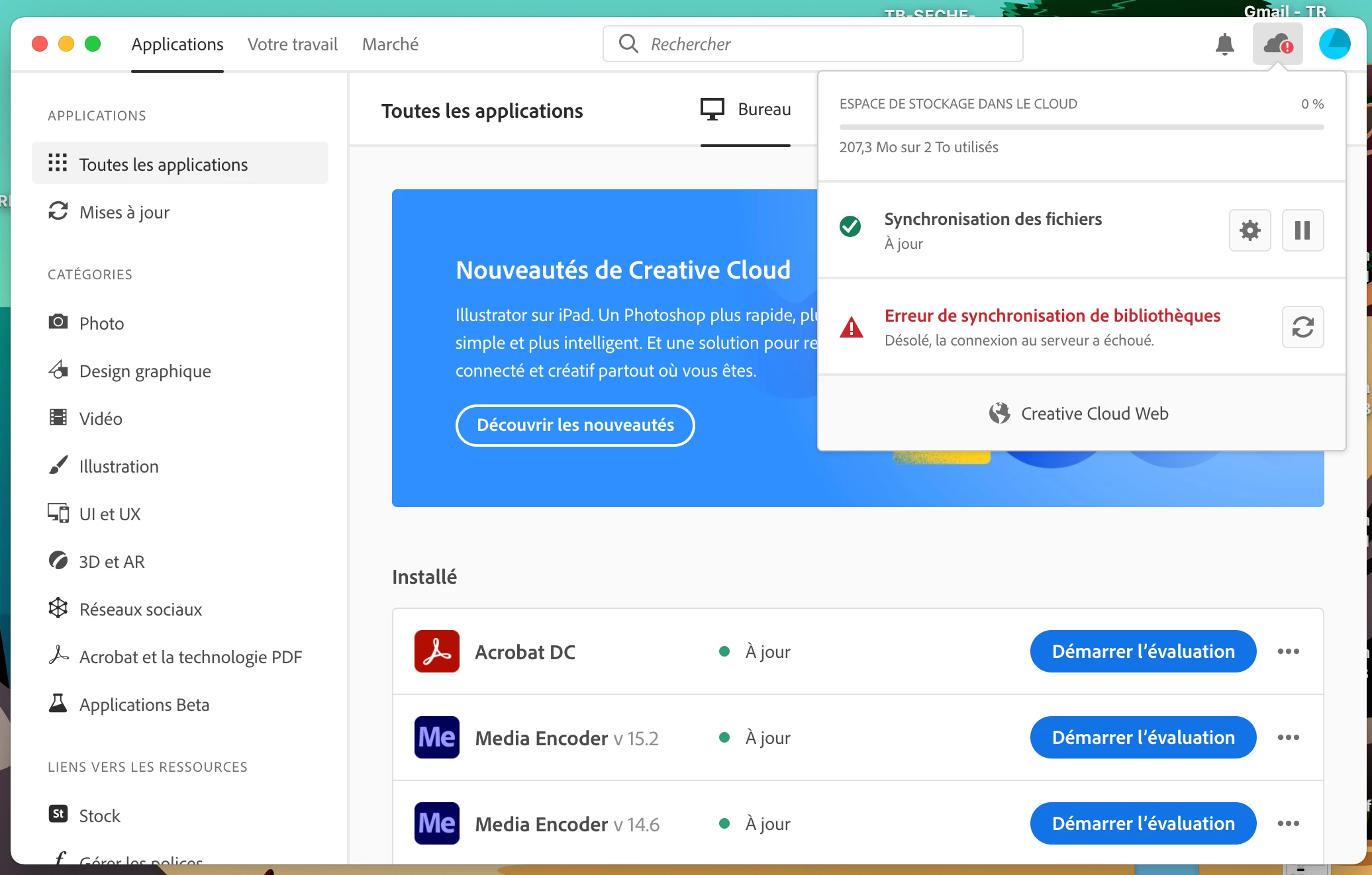Open more options for Acrobat DC

coord(1288,651)
